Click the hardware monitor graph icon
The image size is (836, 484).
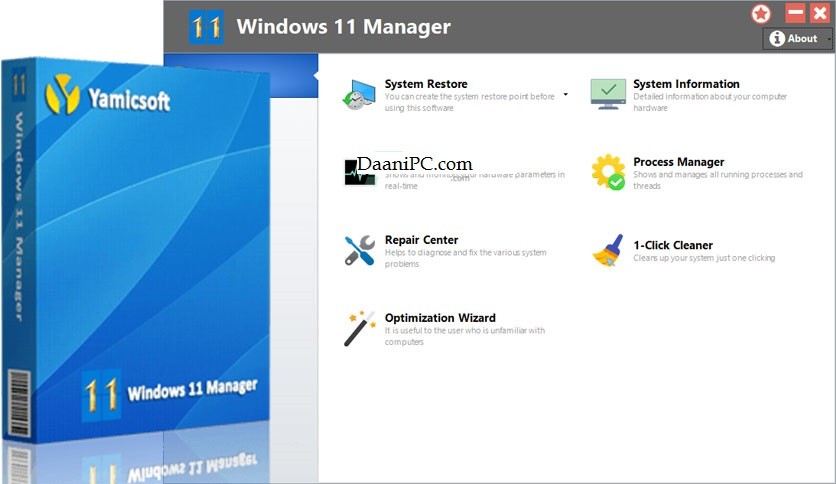(x=359, y=171)
